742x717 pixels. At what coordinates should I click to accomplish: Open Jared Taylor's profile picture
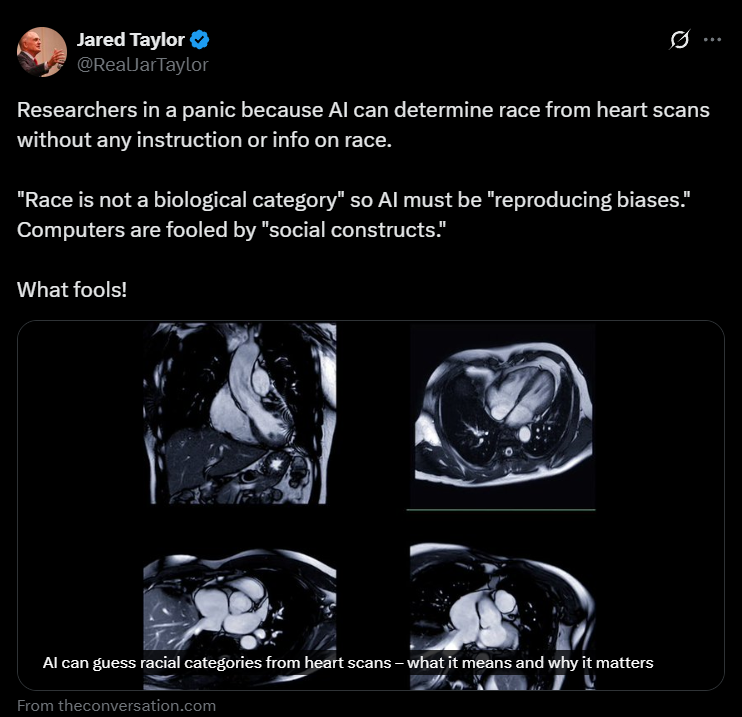pos(41,52)
